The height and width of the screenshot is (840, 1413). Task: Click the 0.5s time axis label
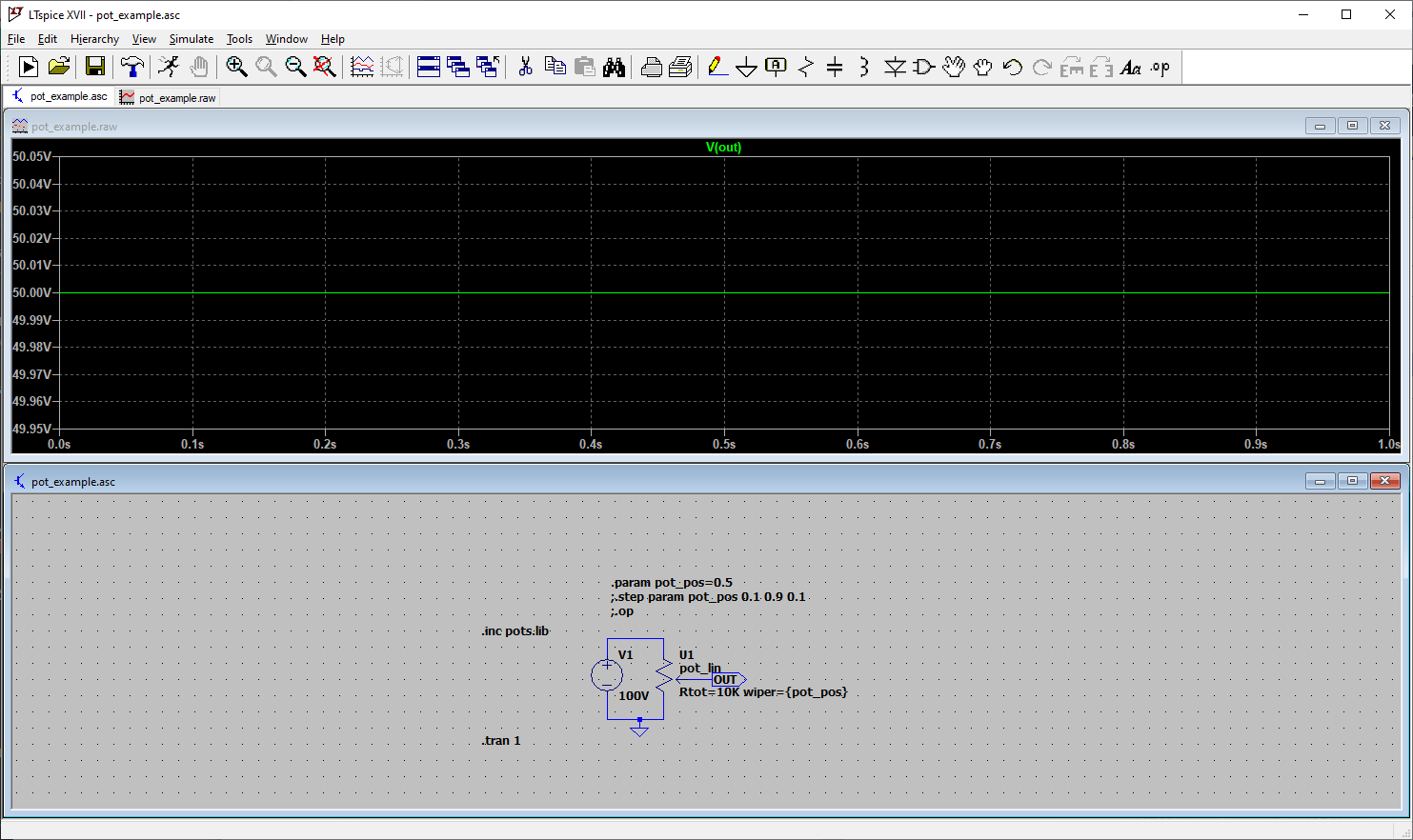[724, 444]
